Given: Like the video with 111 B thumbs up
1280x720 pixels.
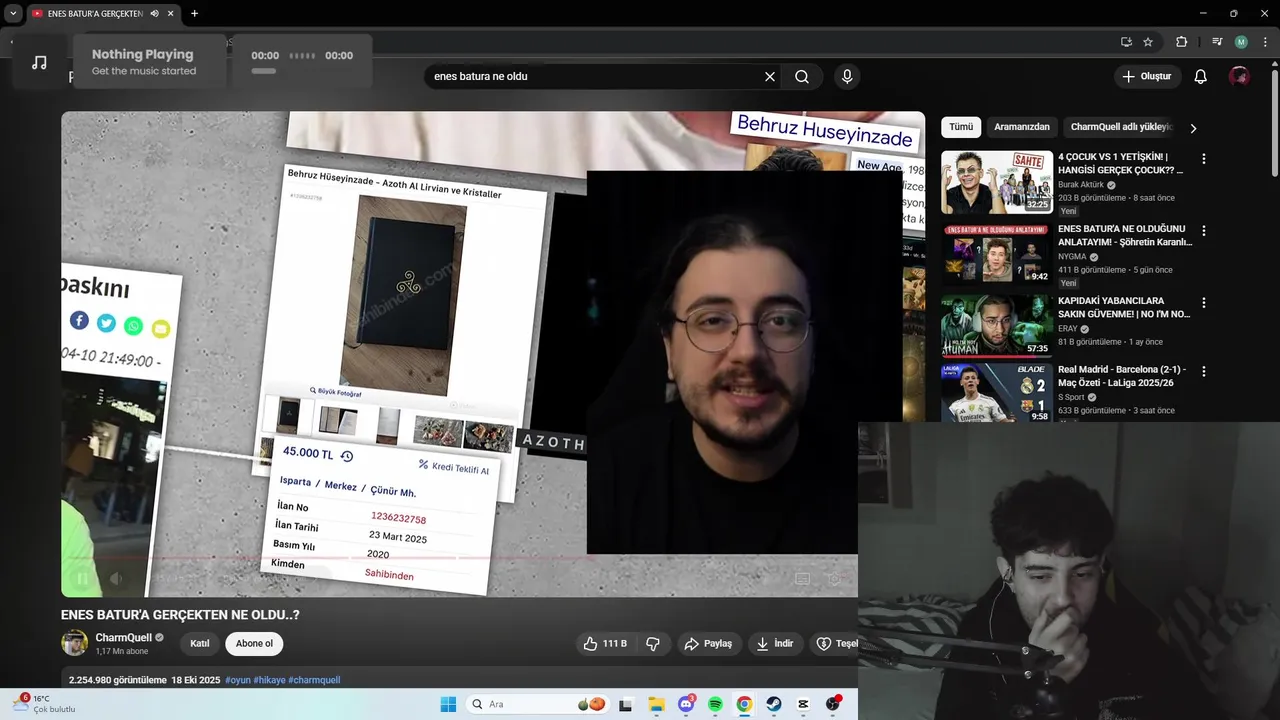Looking at the screenshot, I should tap(608, 644).
